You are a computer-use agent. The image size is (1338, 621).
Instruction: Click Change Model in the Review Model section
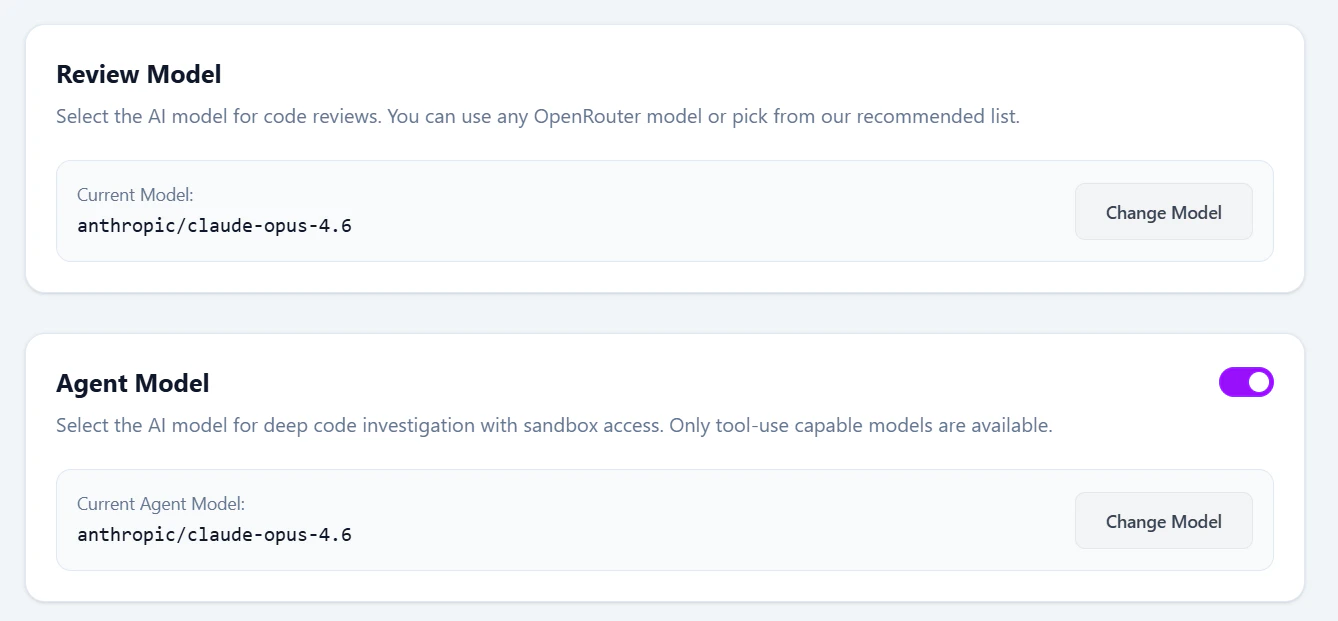(1163, 212)
